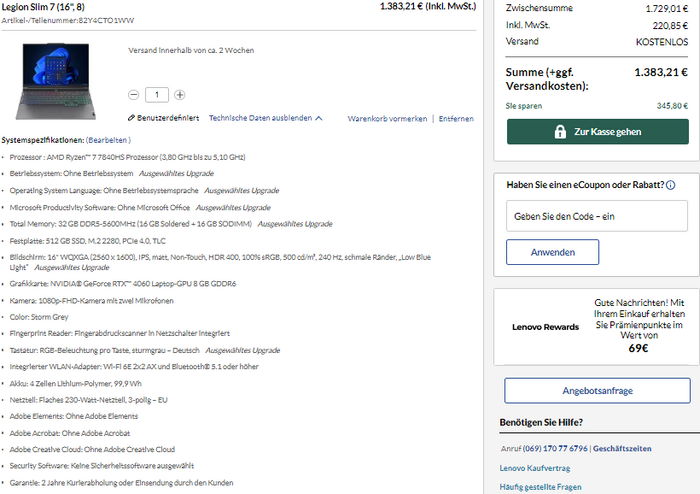Click the Festplatte 512 GB SSD row
The image size is (700, 494).
tap(88, 241)
